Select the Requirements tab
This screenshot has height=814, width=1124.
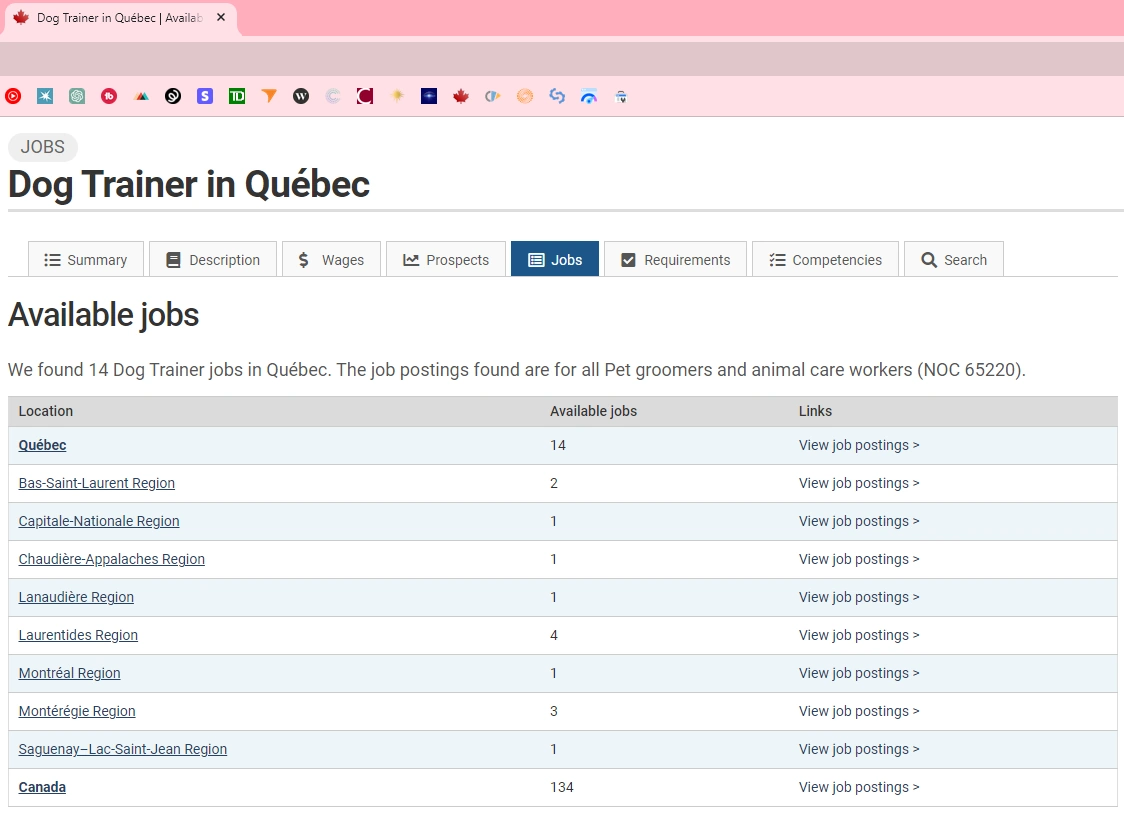point(675,260)
